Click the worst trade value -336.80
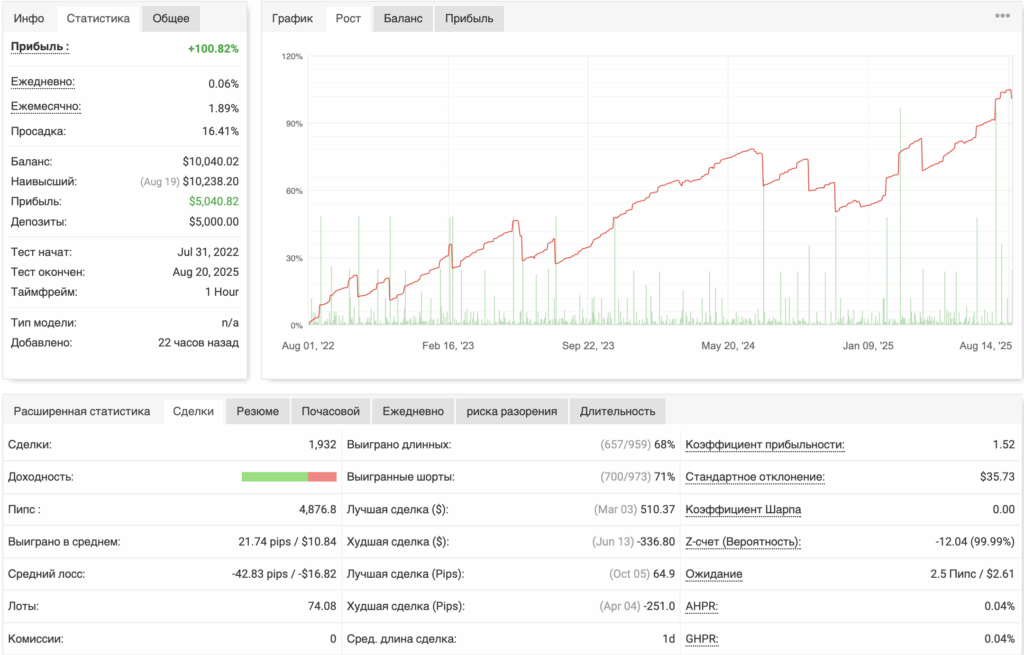The width and height of the screenshot is (1024, 655). coord(656,542)
